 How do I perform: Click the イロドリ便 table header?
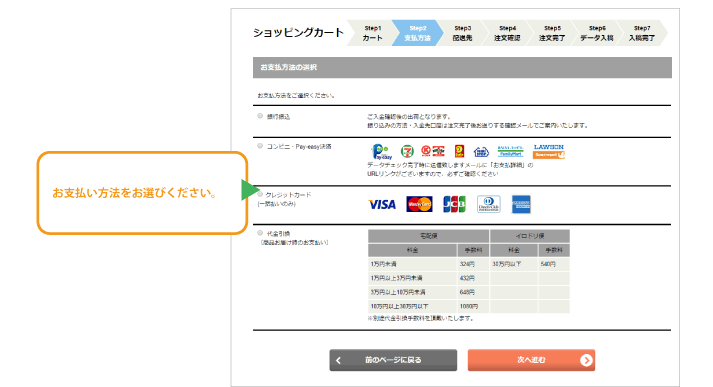point(530,236)
